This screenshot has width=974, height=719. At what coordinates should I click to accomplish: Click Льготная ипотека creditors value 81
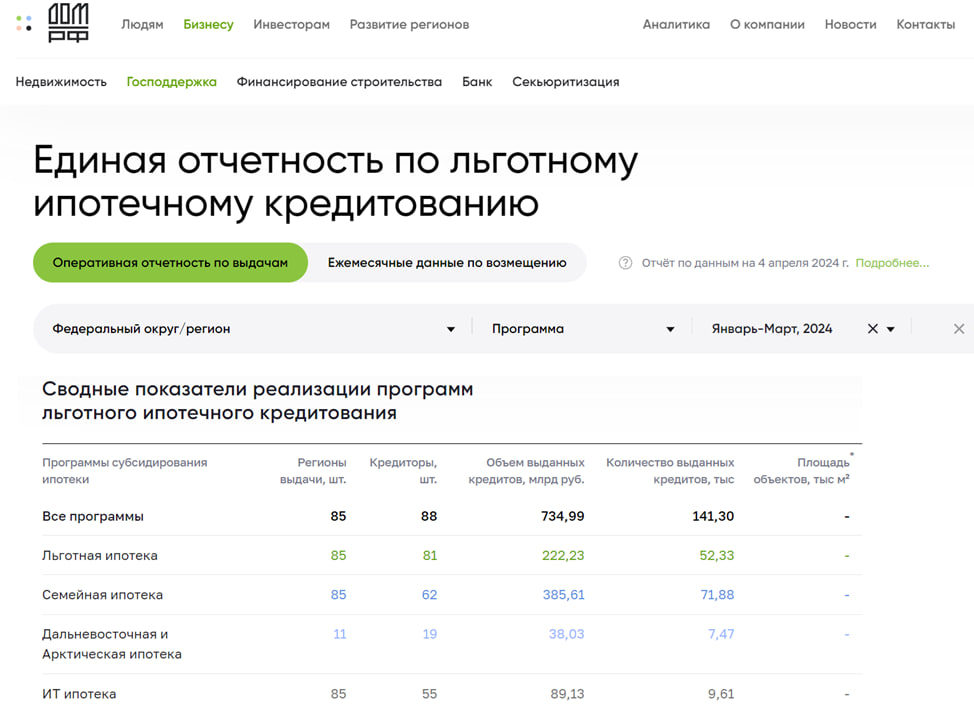point(430,555)
